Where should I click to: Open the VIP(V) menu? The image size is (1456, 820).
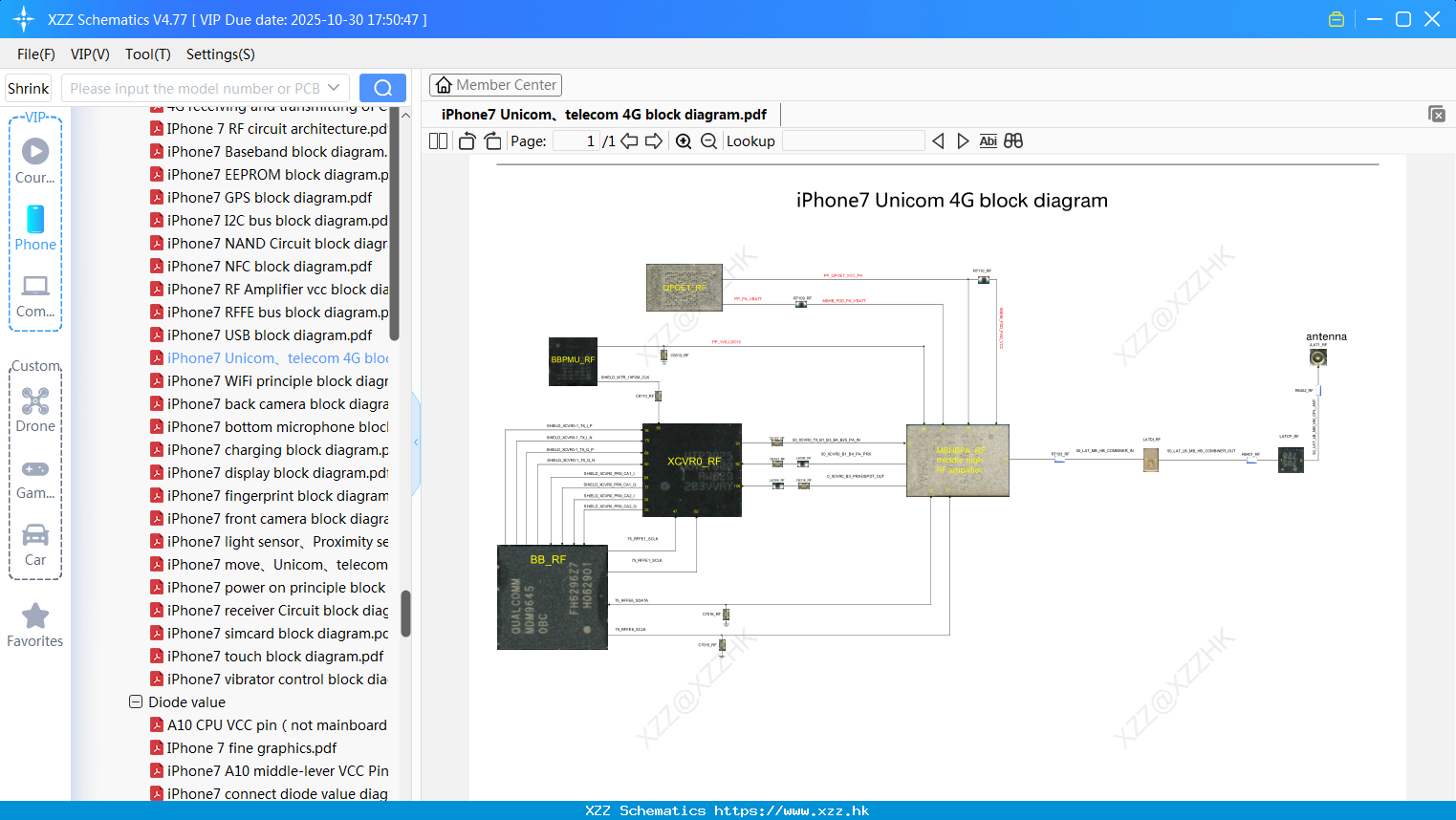point(90,54)
